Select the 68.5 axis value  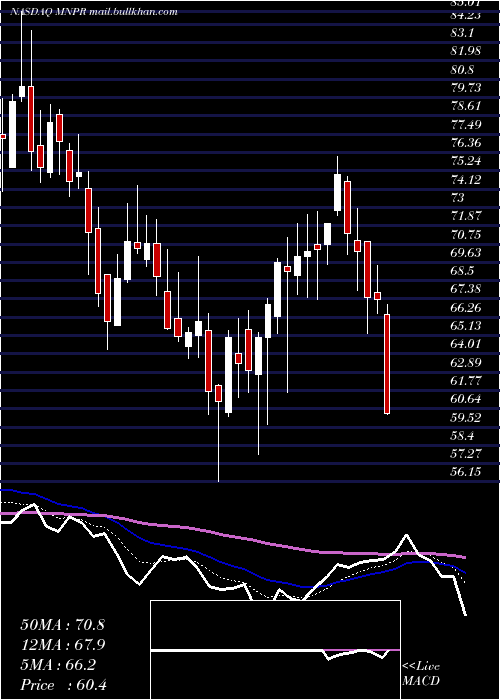coord(462,271)
